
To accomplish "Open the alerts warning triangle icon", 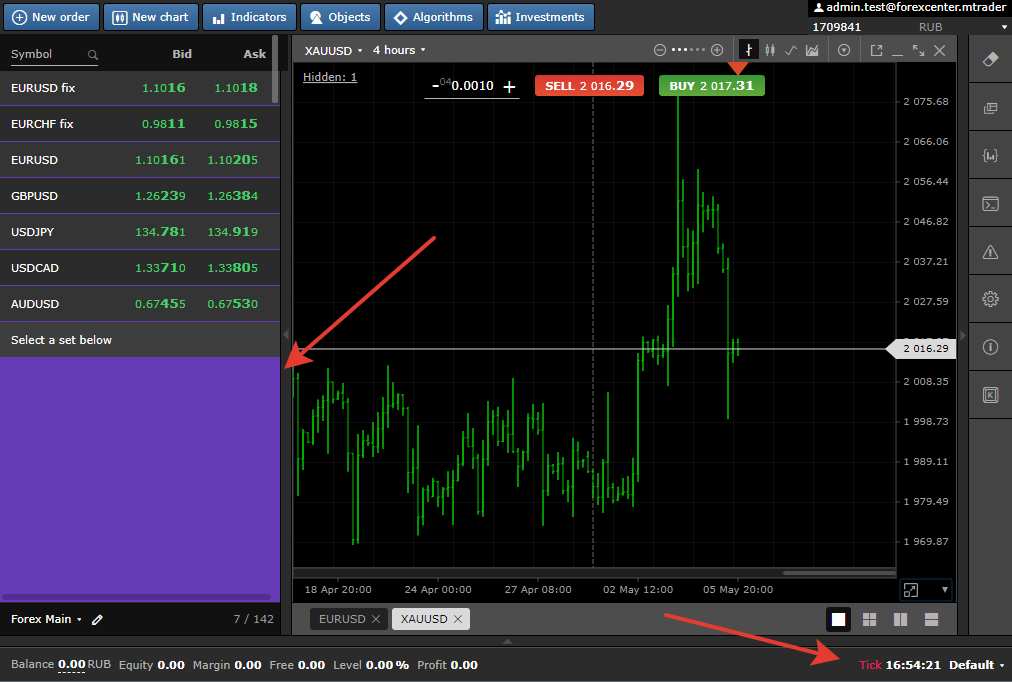I will click(x=990, y=251).
